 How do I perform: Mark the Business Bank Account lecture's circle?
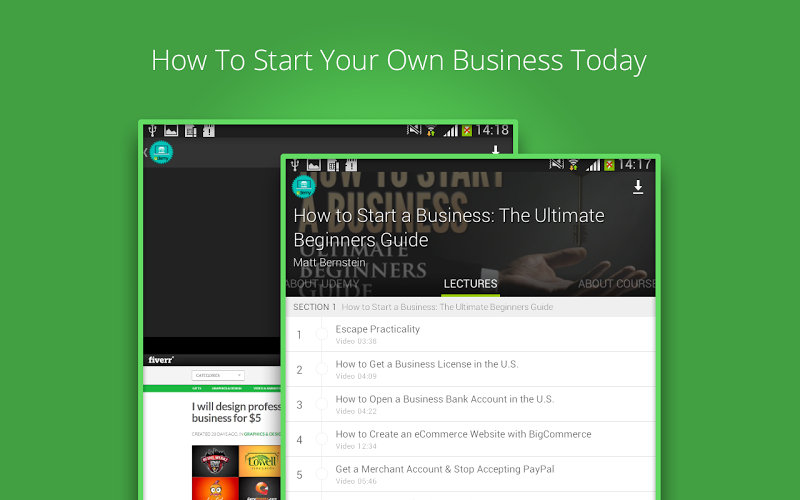[x=321, y=404]
